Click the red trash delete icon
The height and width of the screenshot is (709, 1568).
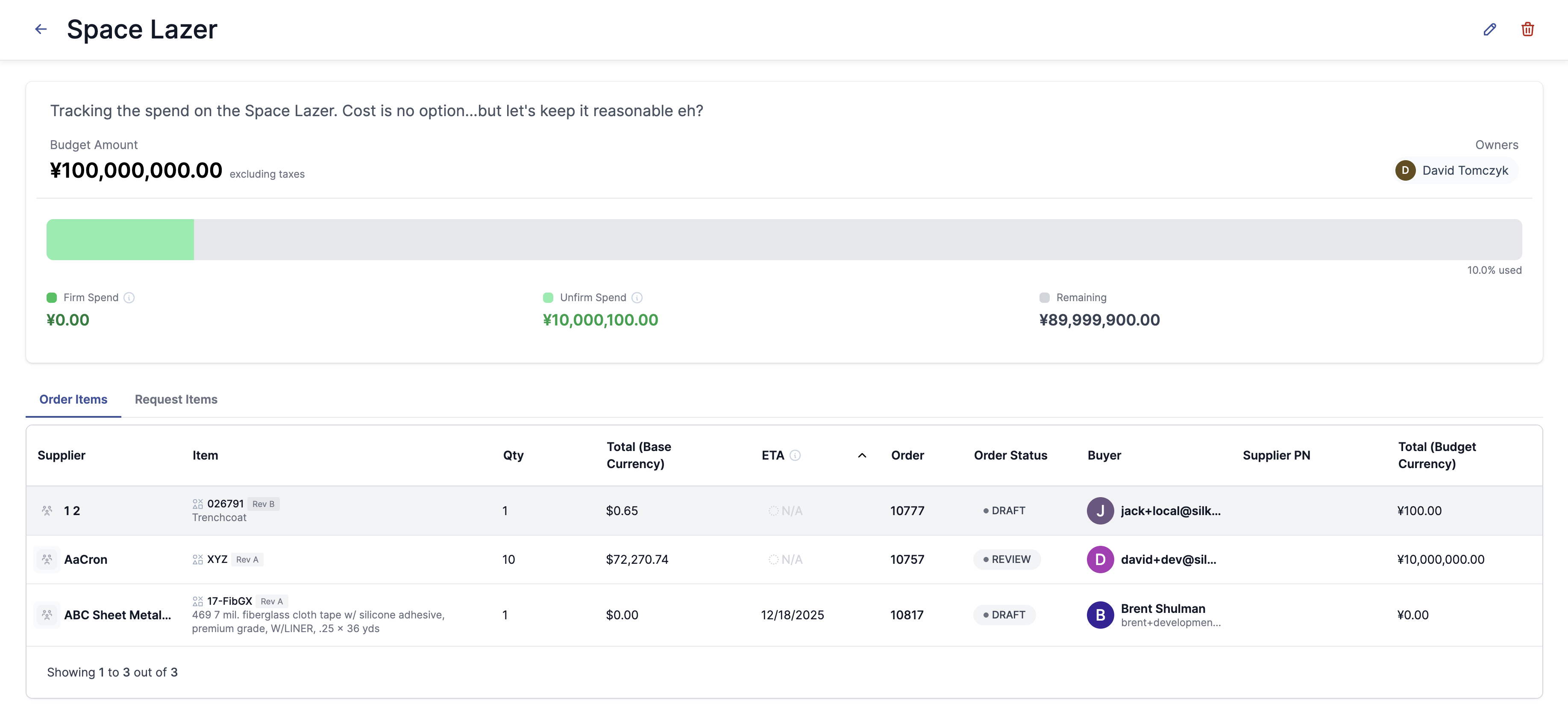click(x=1527, y=29)
